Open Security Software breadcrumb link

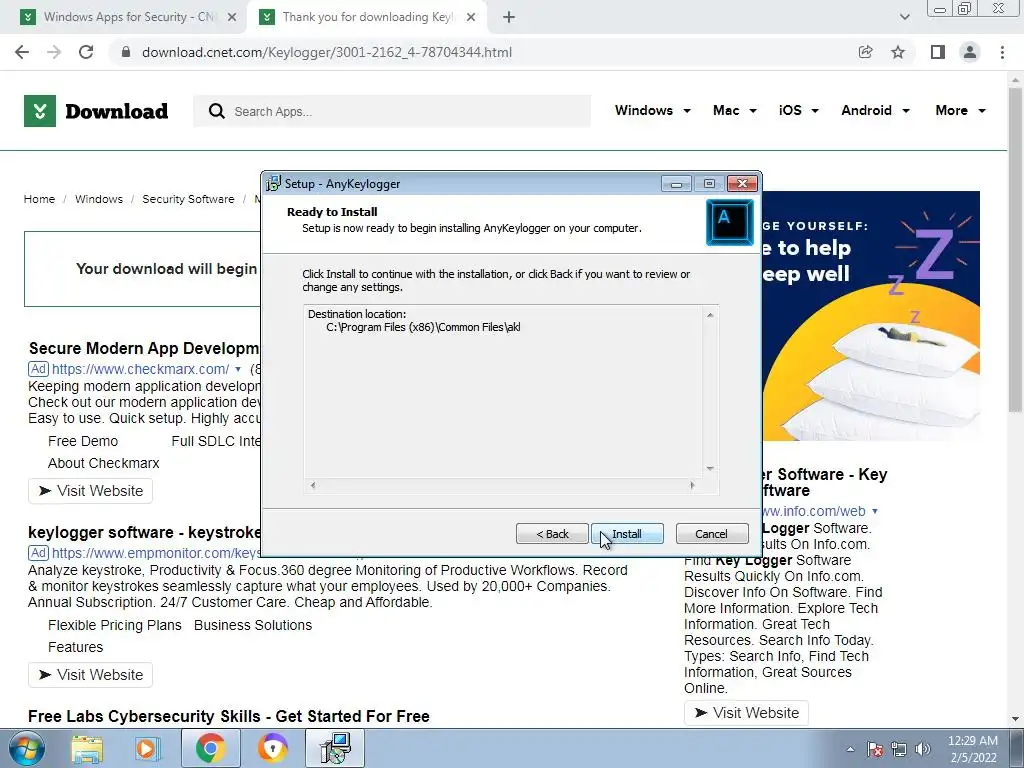[x=188, y=199]
